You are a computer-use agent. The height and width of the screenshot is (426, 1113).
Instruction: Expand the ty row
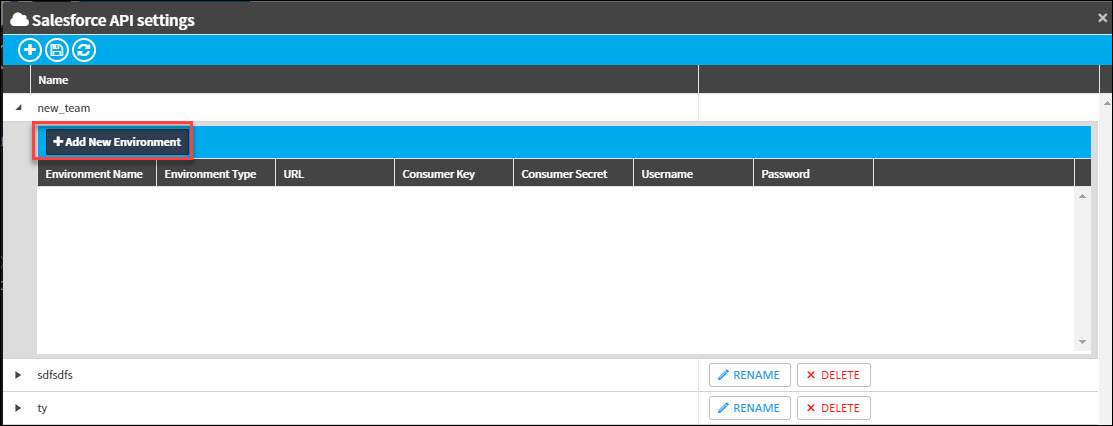point(18,408)
